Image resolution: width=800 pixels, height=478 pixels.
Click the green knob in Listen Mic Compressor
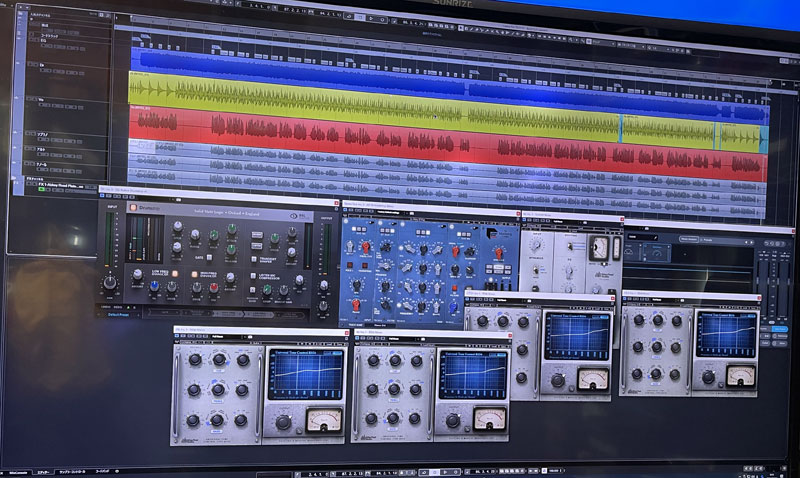[266, 291]
